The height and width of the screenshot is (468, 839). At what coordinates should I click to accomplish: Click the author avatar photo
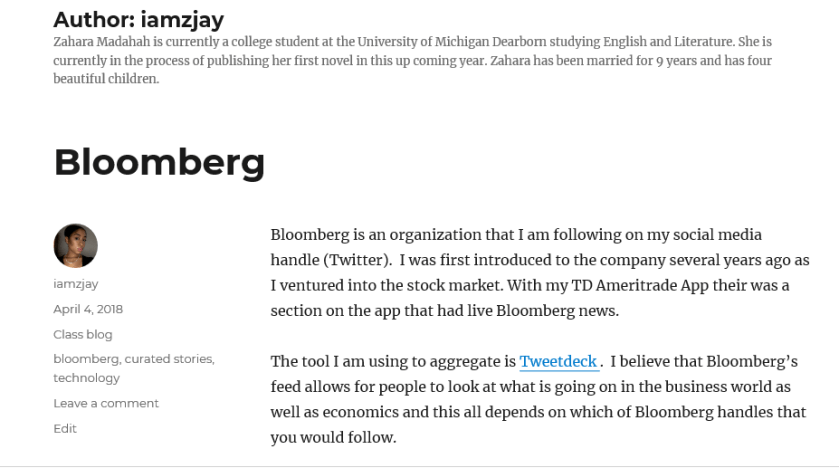(75, 246)
